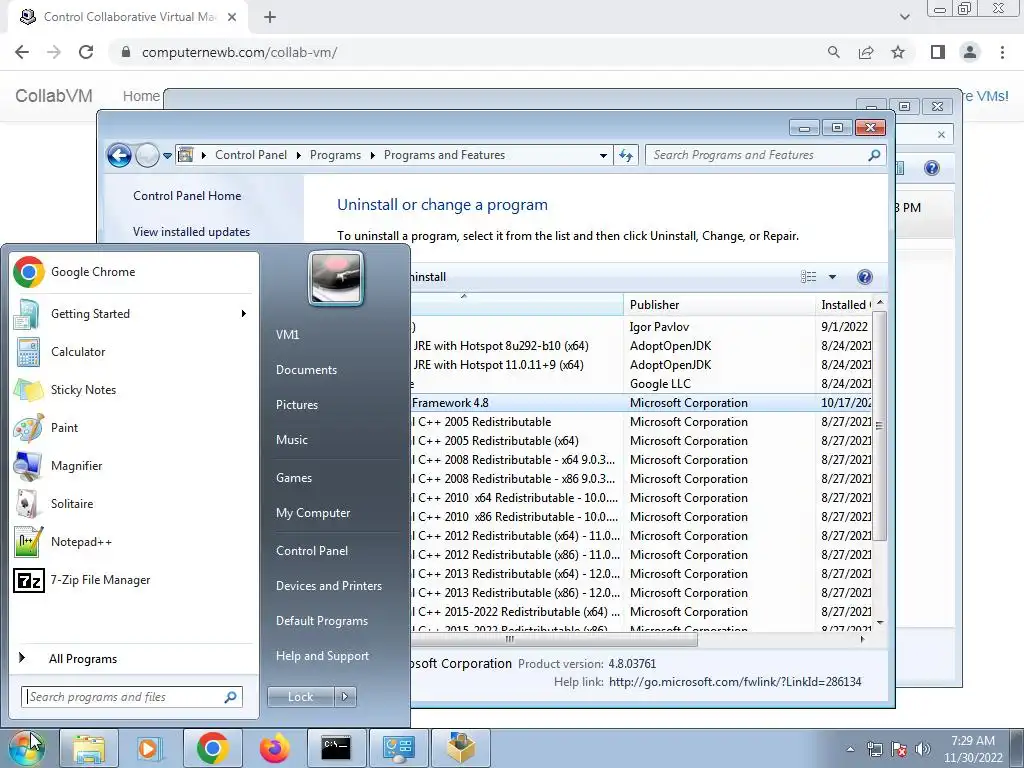Screen dimensions: 1024x768
Task: Reload the browser page
Action: tap(86, 52)
